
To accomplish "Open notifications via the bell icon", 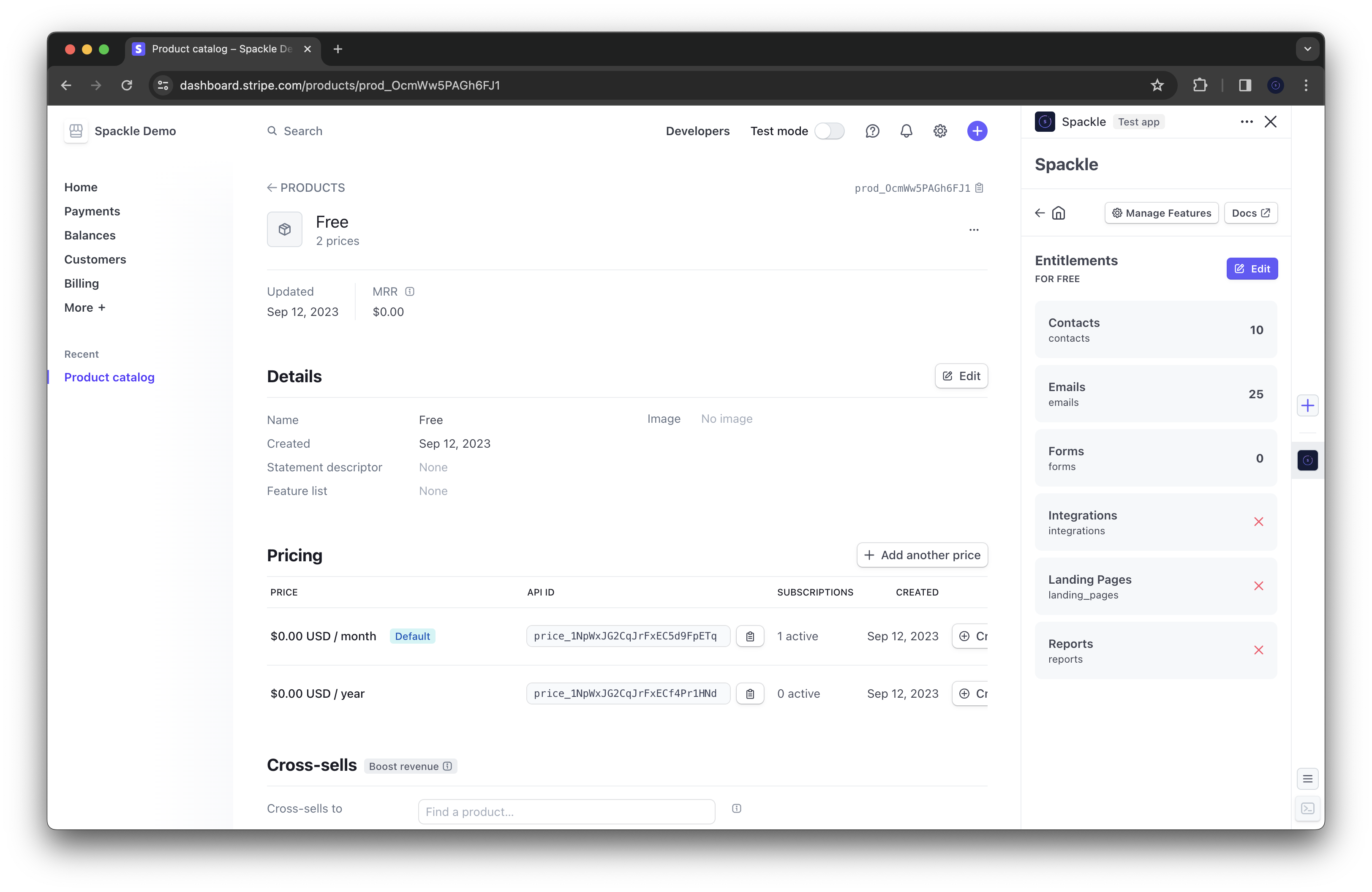I will tap(906, 131).
